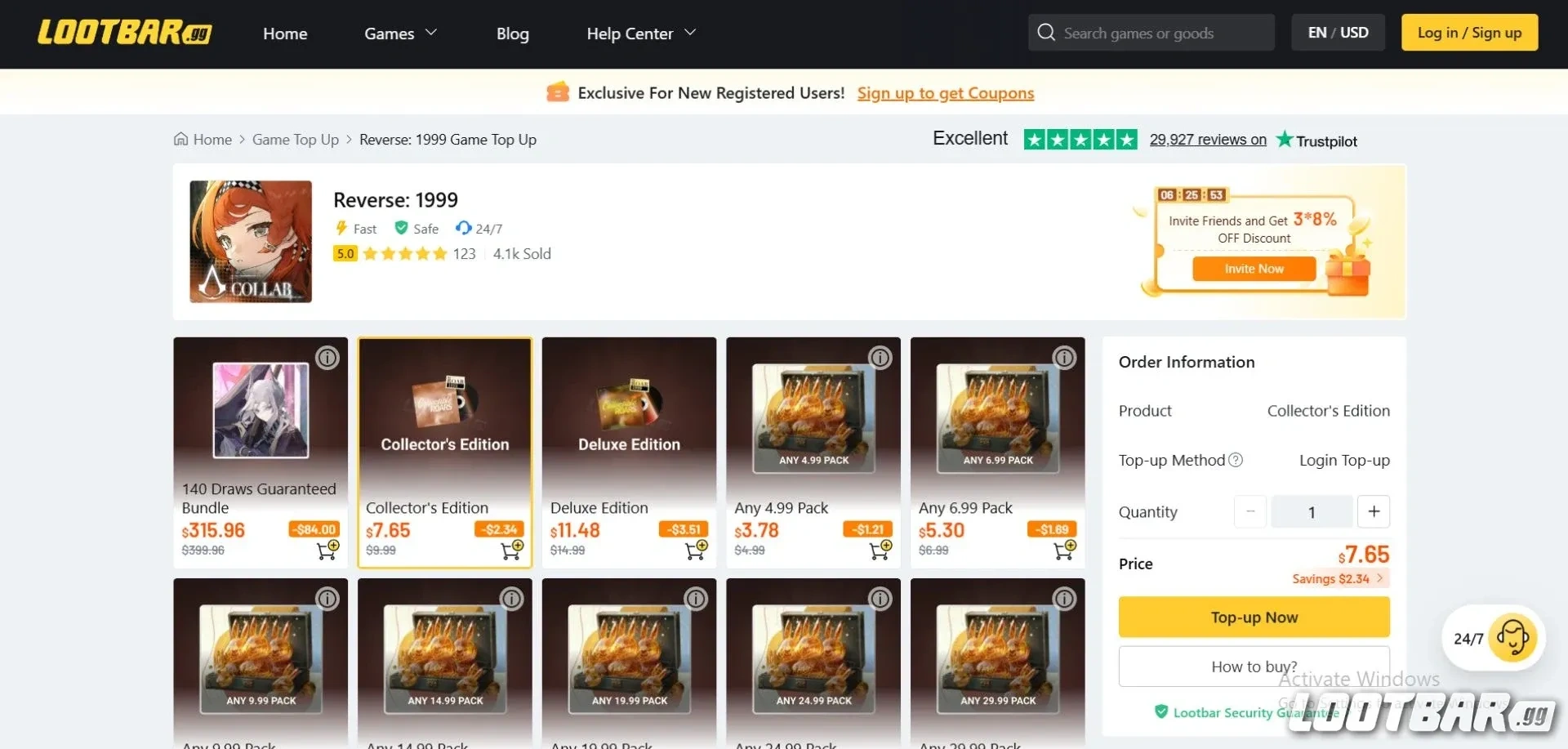
Task: Show info for Any 6.99 Pack
Action: point(1064,358)
